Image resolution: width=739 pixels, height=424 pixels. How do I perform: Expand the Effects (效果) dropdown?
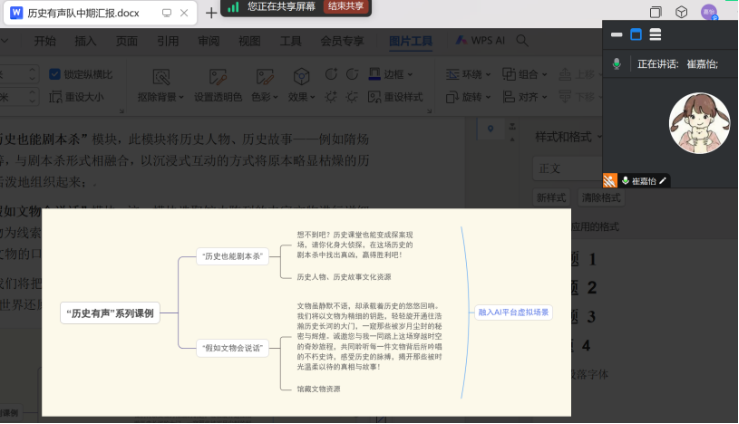pyautogui.click(x=302, y=97)
